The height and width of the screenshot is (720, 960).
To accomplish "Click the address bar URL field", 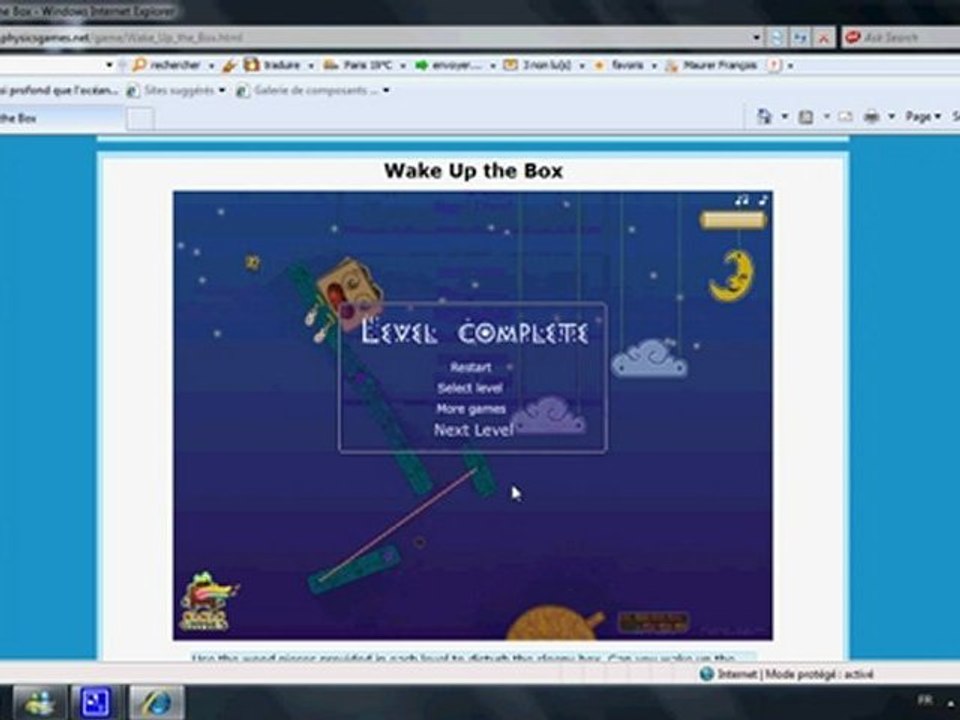I will [x=373, y=38].
